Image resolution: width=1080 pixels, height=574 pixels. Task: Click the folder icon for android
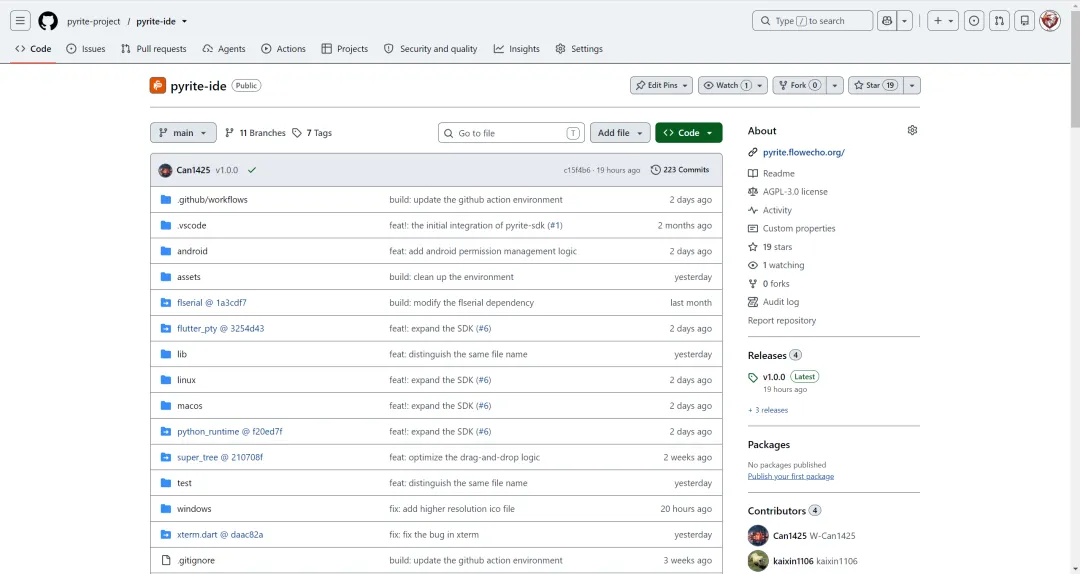click(165, 251)
